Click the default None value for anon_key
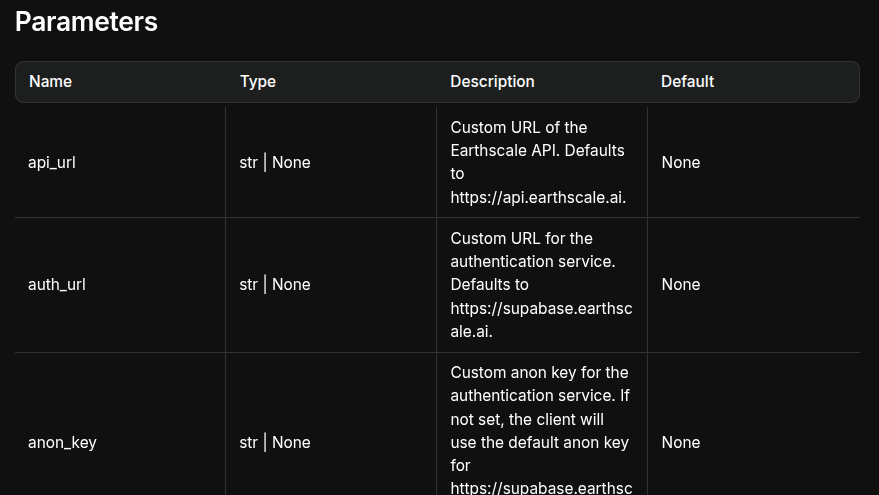 click(680, 442)
